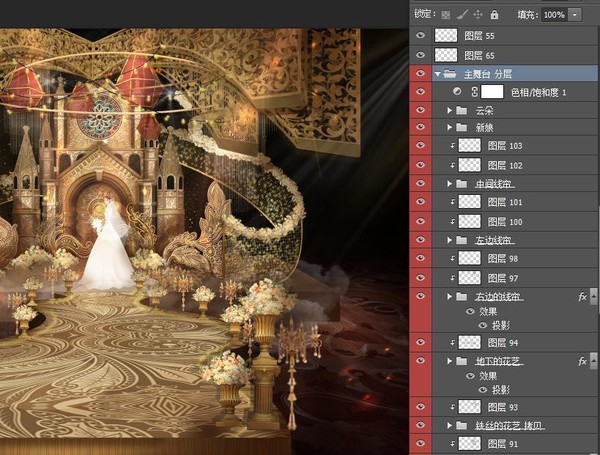Click the white mask thumbnail of 色相/饱和度 1
This screenshot has height=455, width=600.
492,92
